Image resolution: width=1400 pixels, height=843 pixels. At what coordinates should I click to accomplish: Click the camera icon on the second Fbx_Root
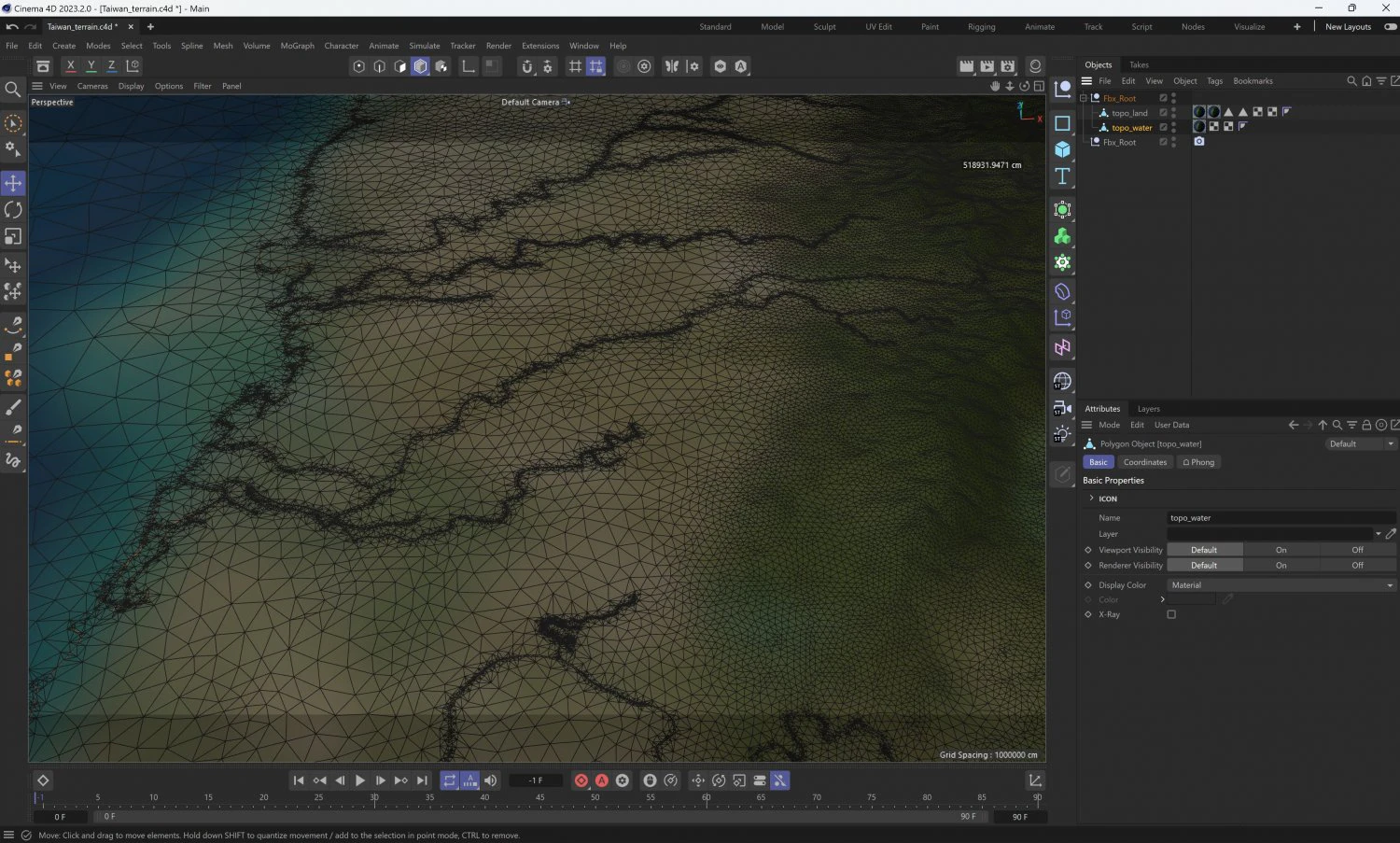coord(1199,141)
